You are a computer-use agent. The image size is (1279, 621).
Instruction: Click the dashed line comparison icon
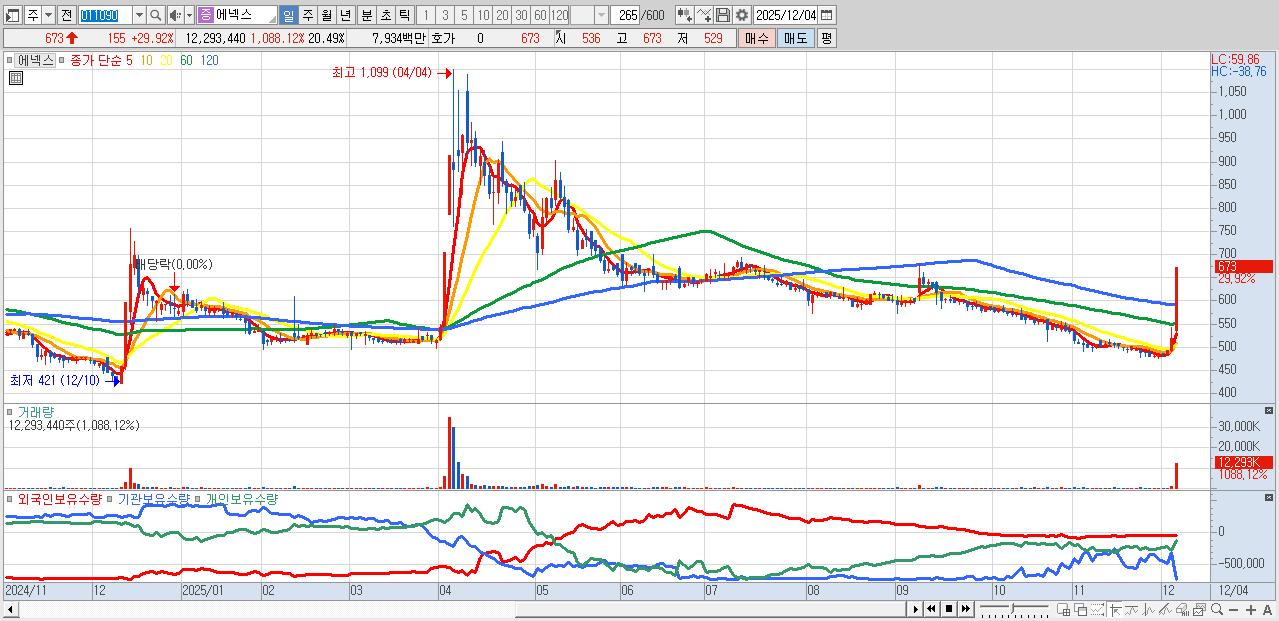(x=1097, y=610)
